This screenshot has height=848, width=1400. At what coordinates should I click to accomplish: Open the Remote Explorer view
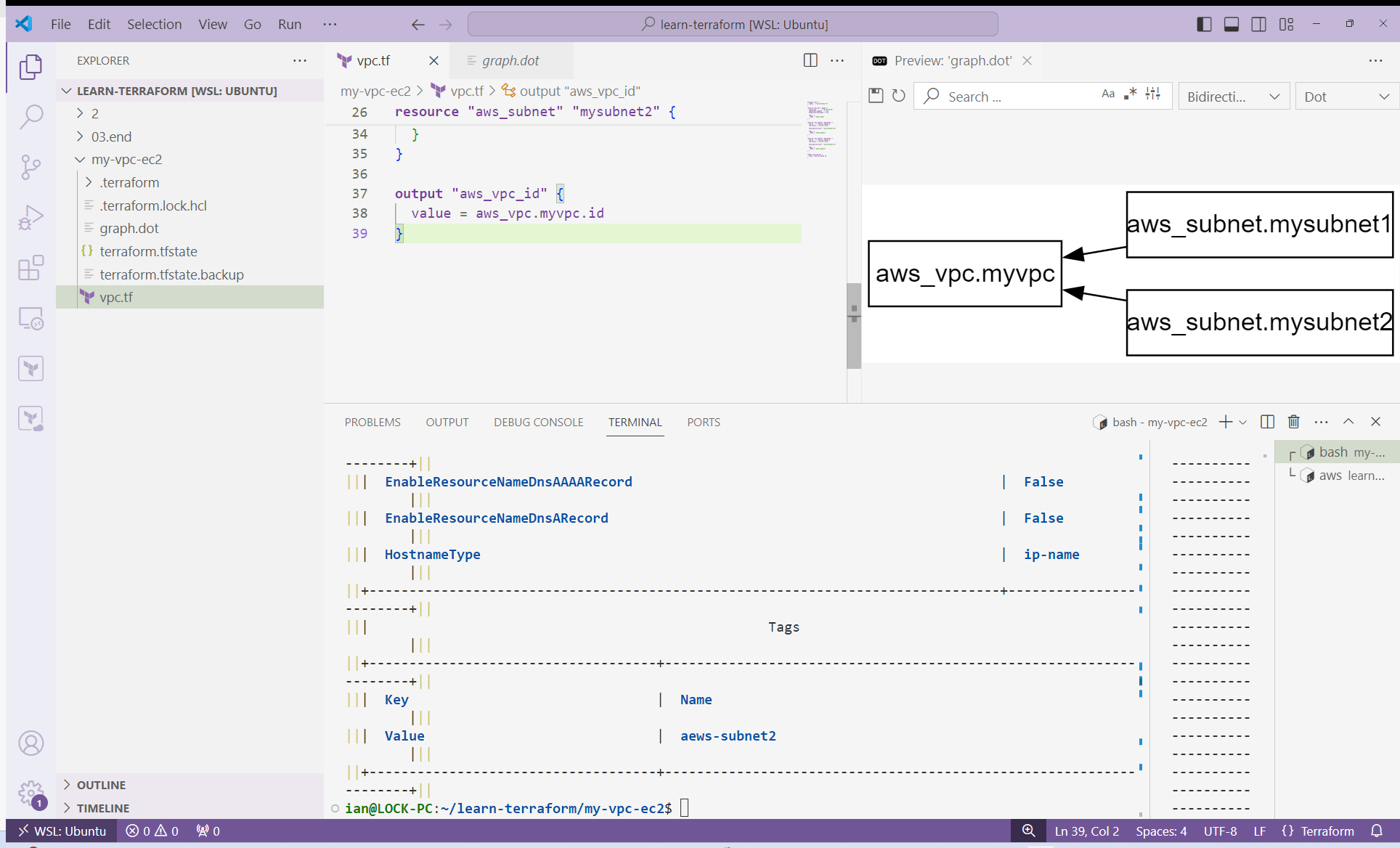[30, 318]
